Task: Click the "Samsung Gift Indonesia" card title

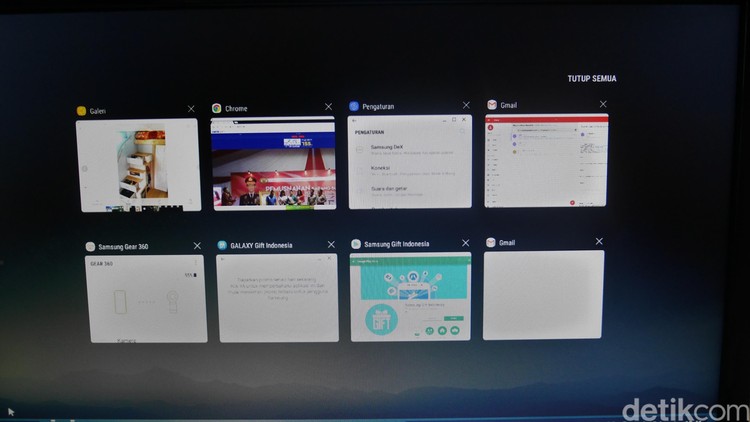Action: pos(397,244)
